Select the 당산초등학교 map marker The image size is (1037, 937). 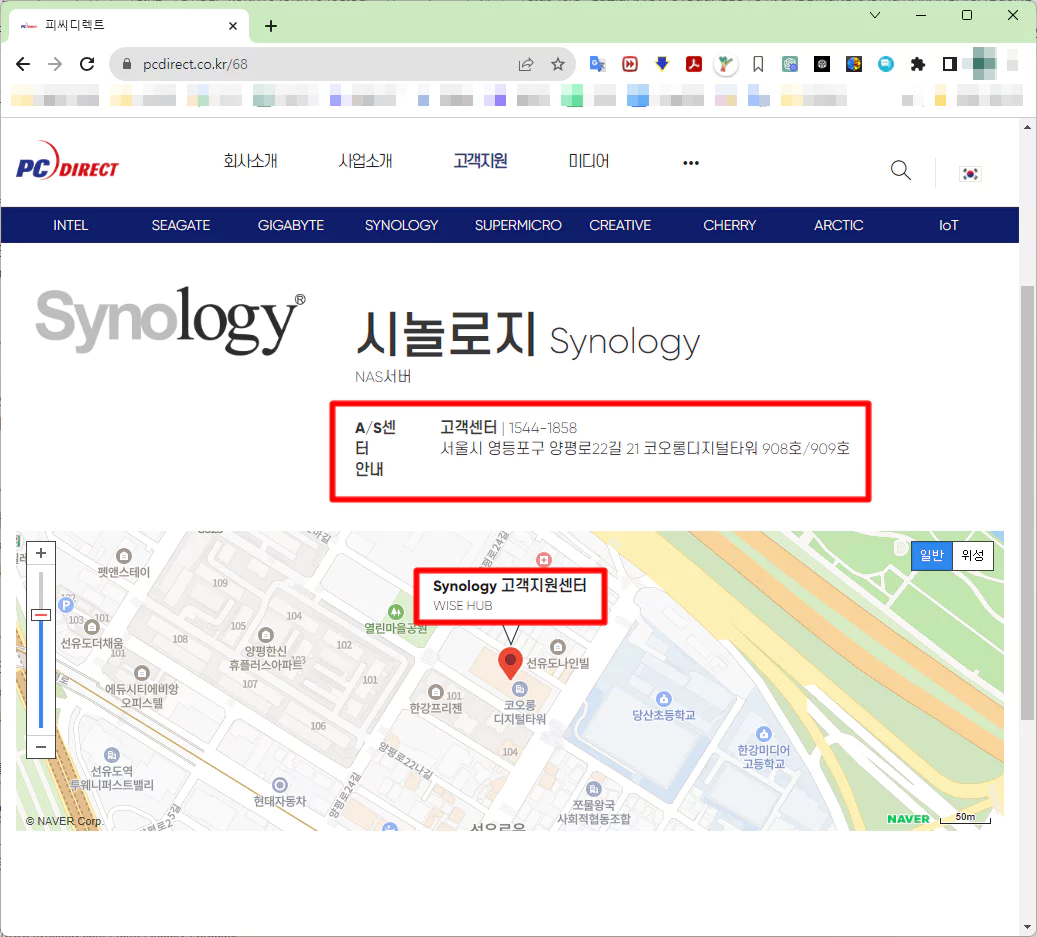pyautogui.click(x=663, y=698)
